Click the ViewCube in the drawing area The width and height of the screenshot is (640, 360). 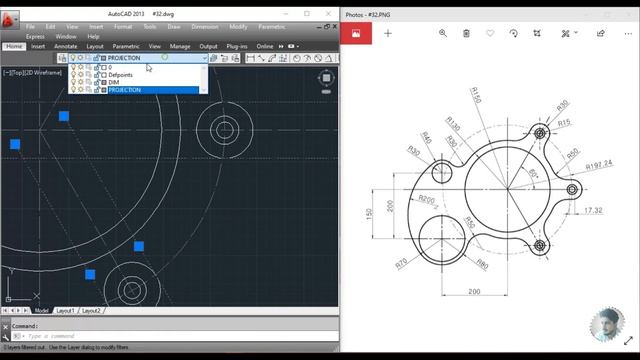click(326, 78)
